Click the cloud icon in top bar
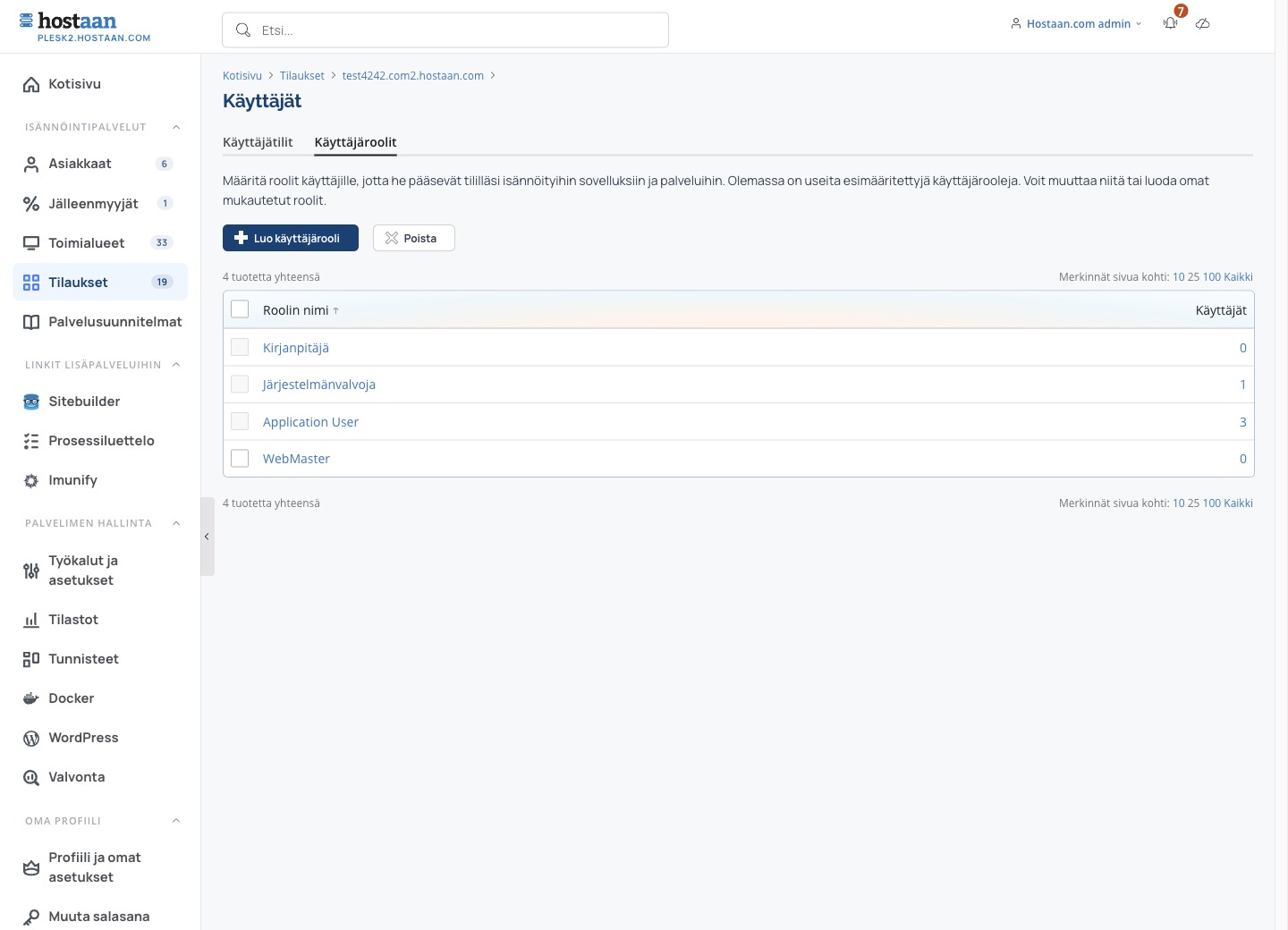The height and width of the screenshot is (930, 1288). tap(1203, 23)
